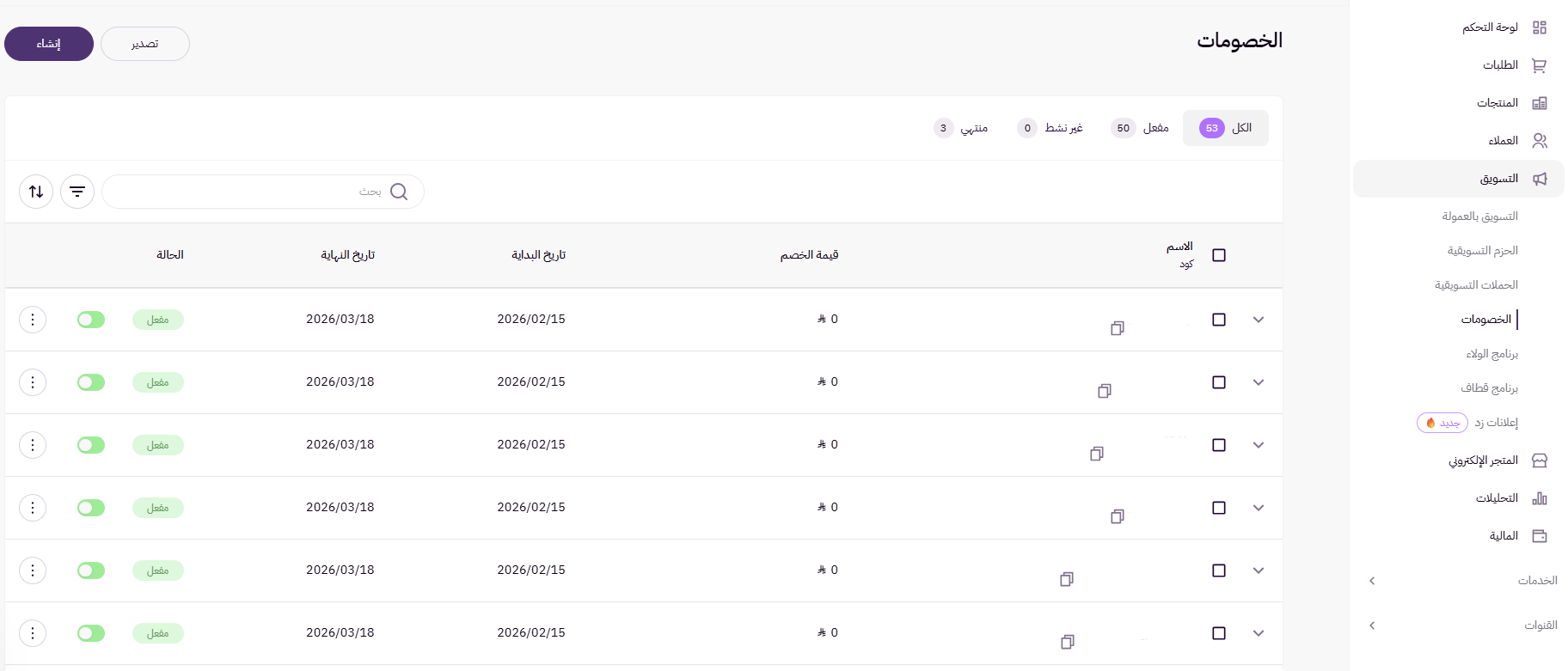Open التحليلات in the sidebar
The width and height of the screenshot is (1568, 671).
pyautogui.click(x=1498, y=498)
